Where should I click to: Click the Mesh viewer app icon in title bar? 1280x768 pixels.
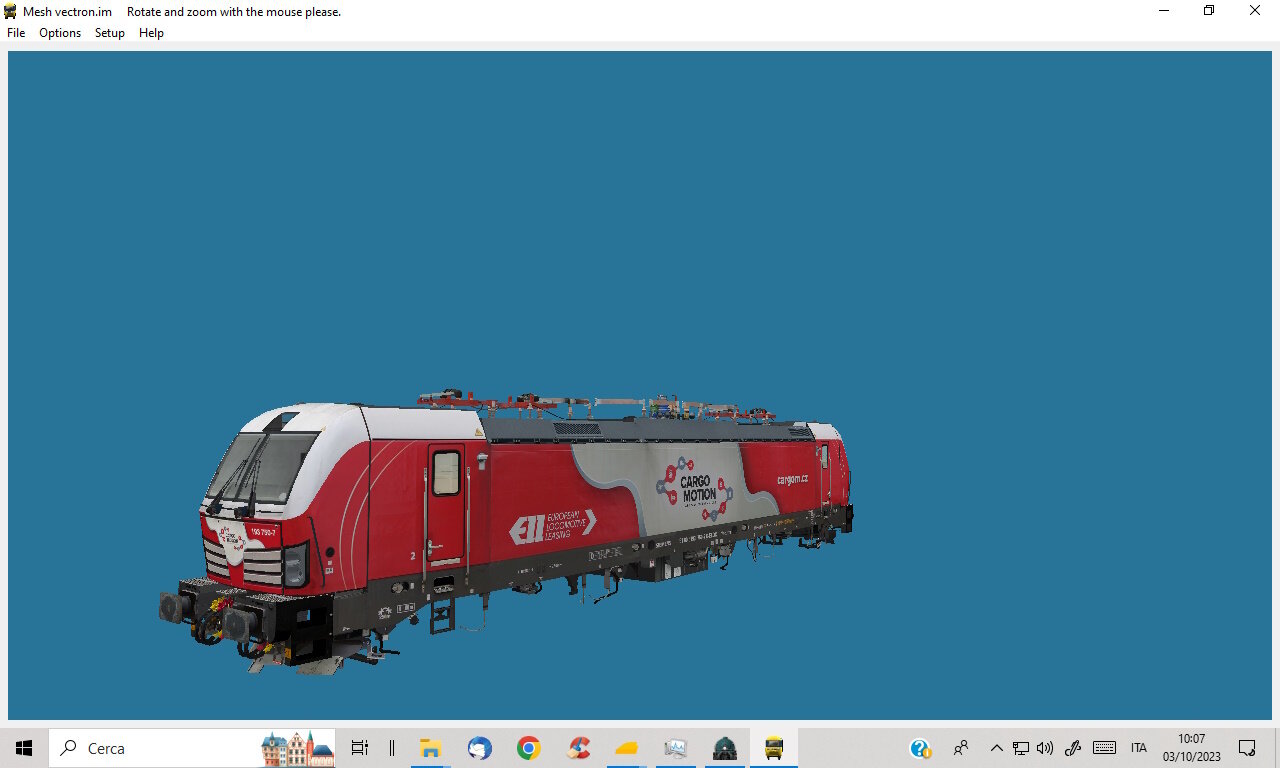(x=11, y=11)
